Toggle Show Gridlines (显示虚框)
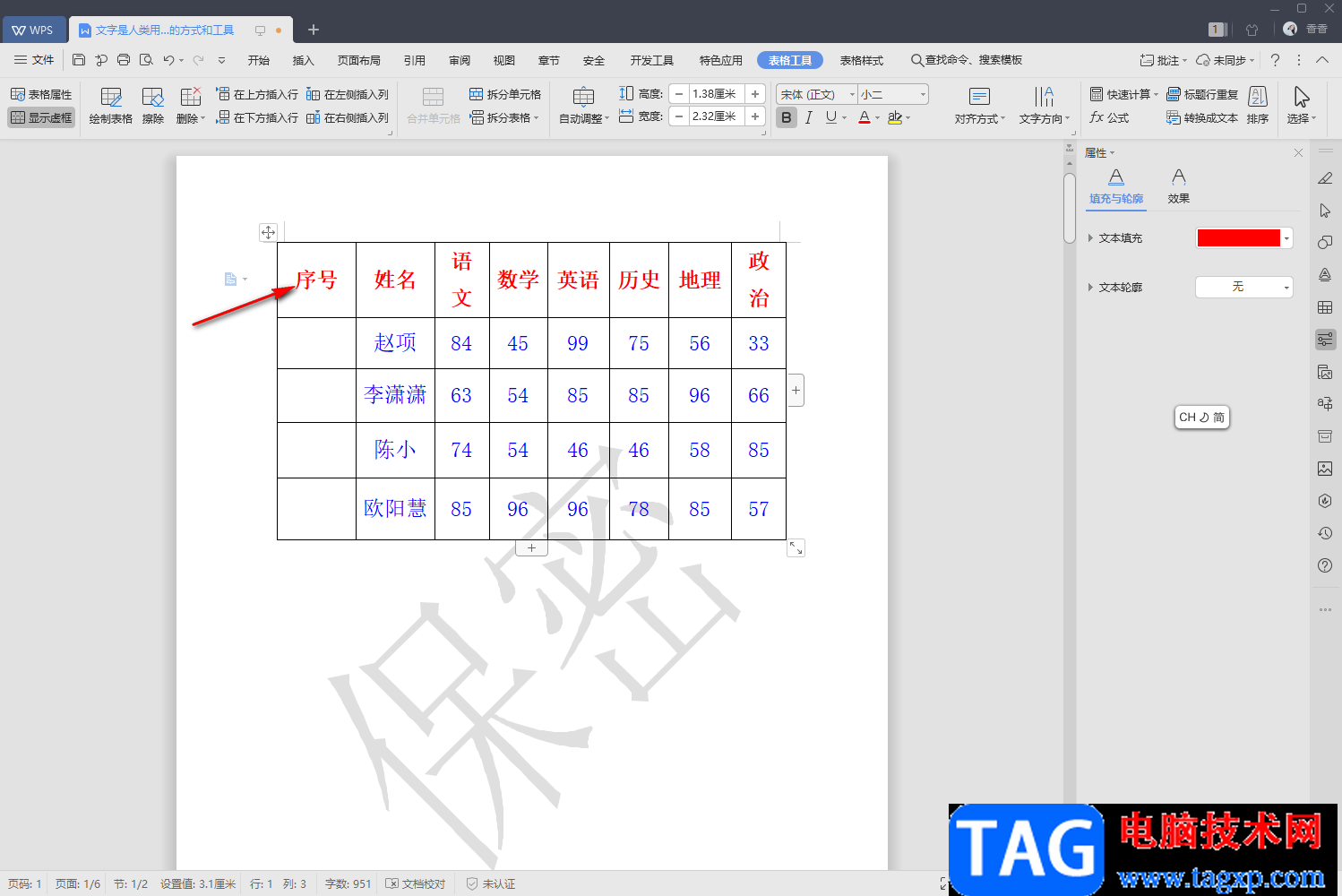1342x896 pixels. point(41,117)
